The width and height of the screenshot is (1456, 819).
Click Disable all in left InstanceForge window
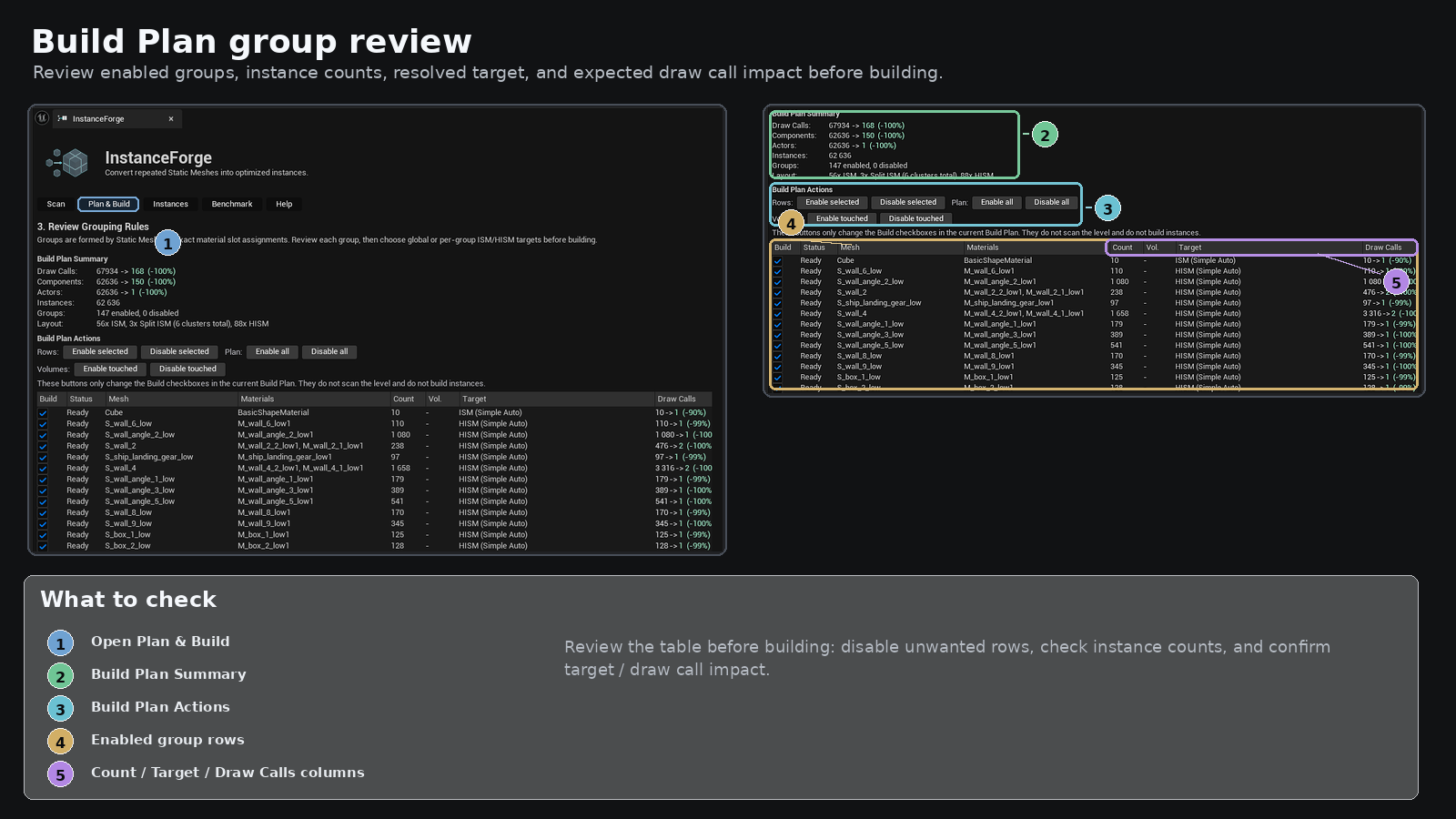pyautogui.click(x=329, y=352)
